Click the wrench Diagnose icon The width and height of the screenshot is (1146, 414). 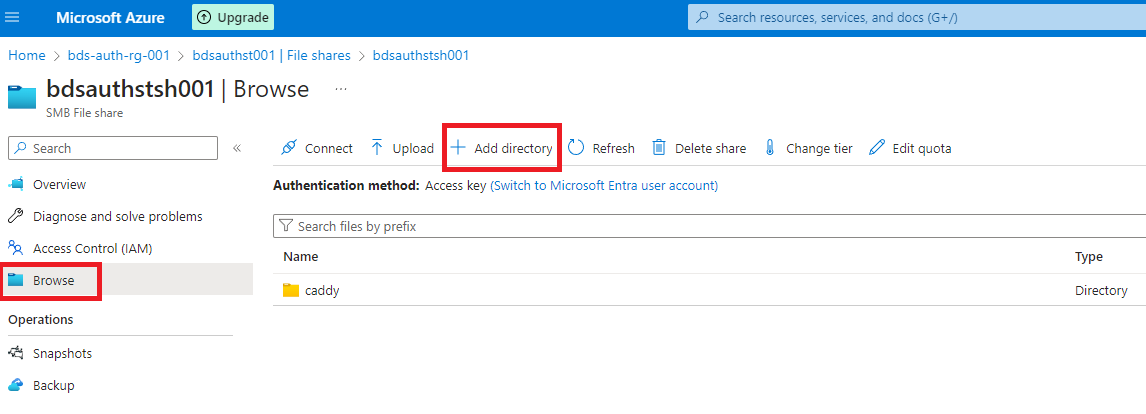click(16, 217)
